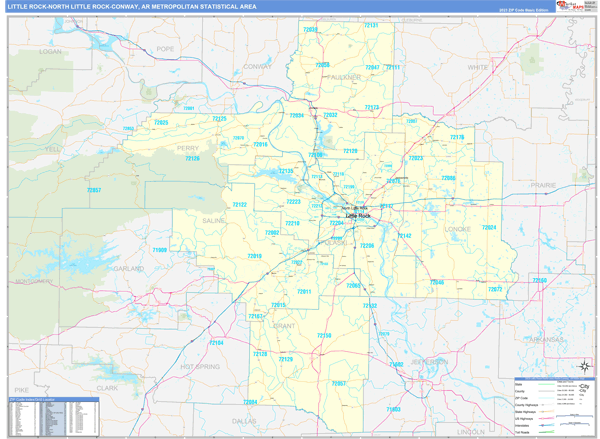Click the PULASKI county label
The height and width of the screenshot is (439, 600).
coord(334,243)
